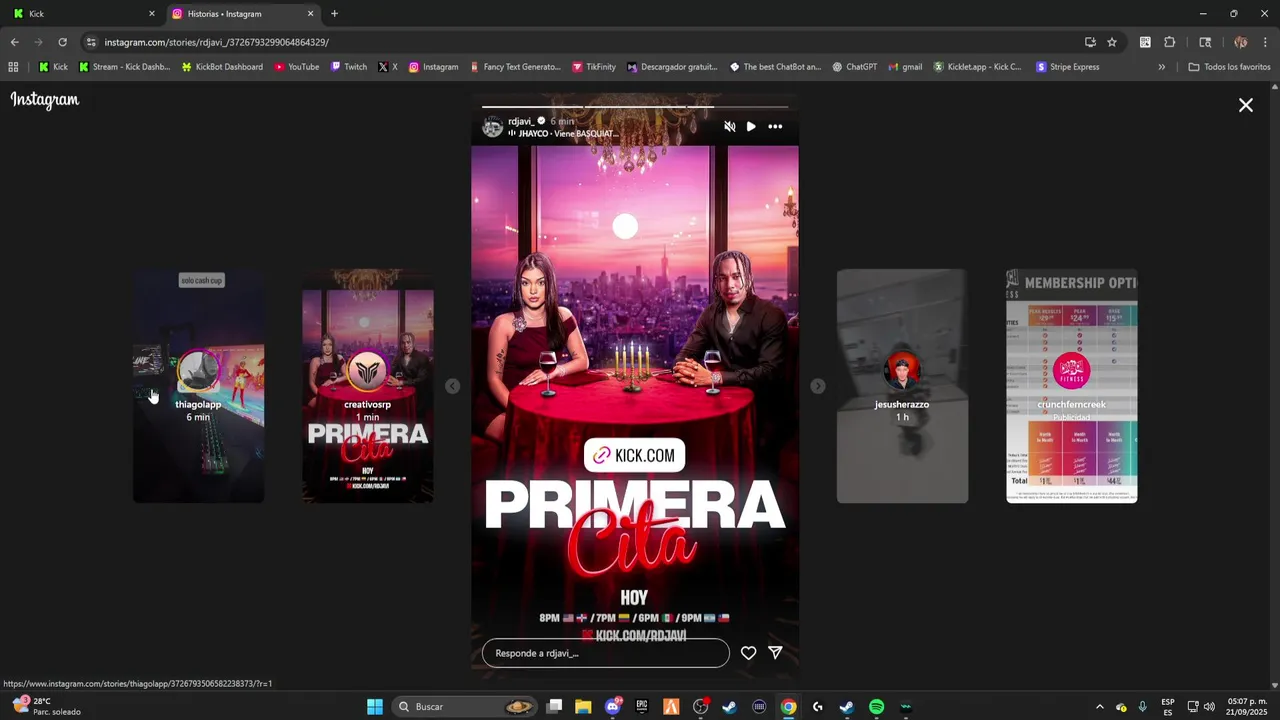The image size is (1280, 720).
Task: Open Discord from taskbar
Action: tap(613, 707)
